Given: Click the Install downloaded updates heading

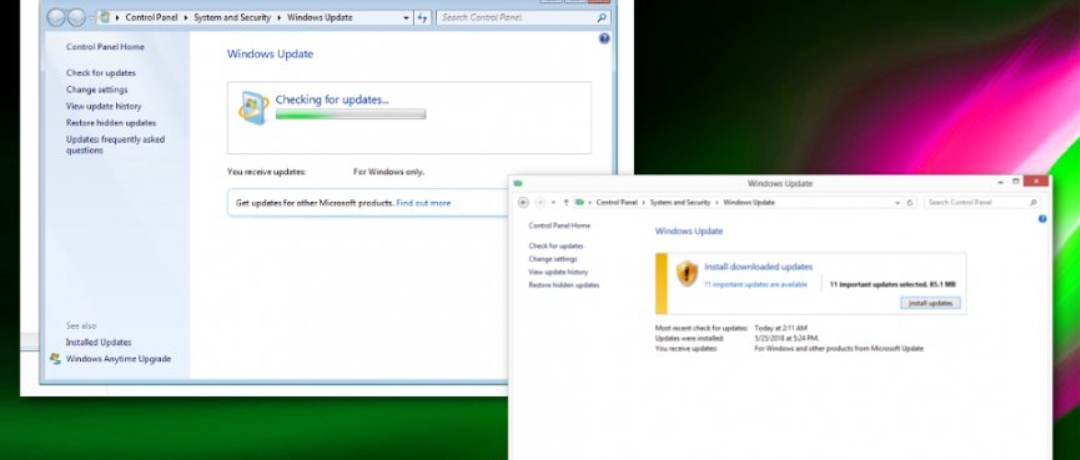Looking at the screenshot, I should pos(758,266).
